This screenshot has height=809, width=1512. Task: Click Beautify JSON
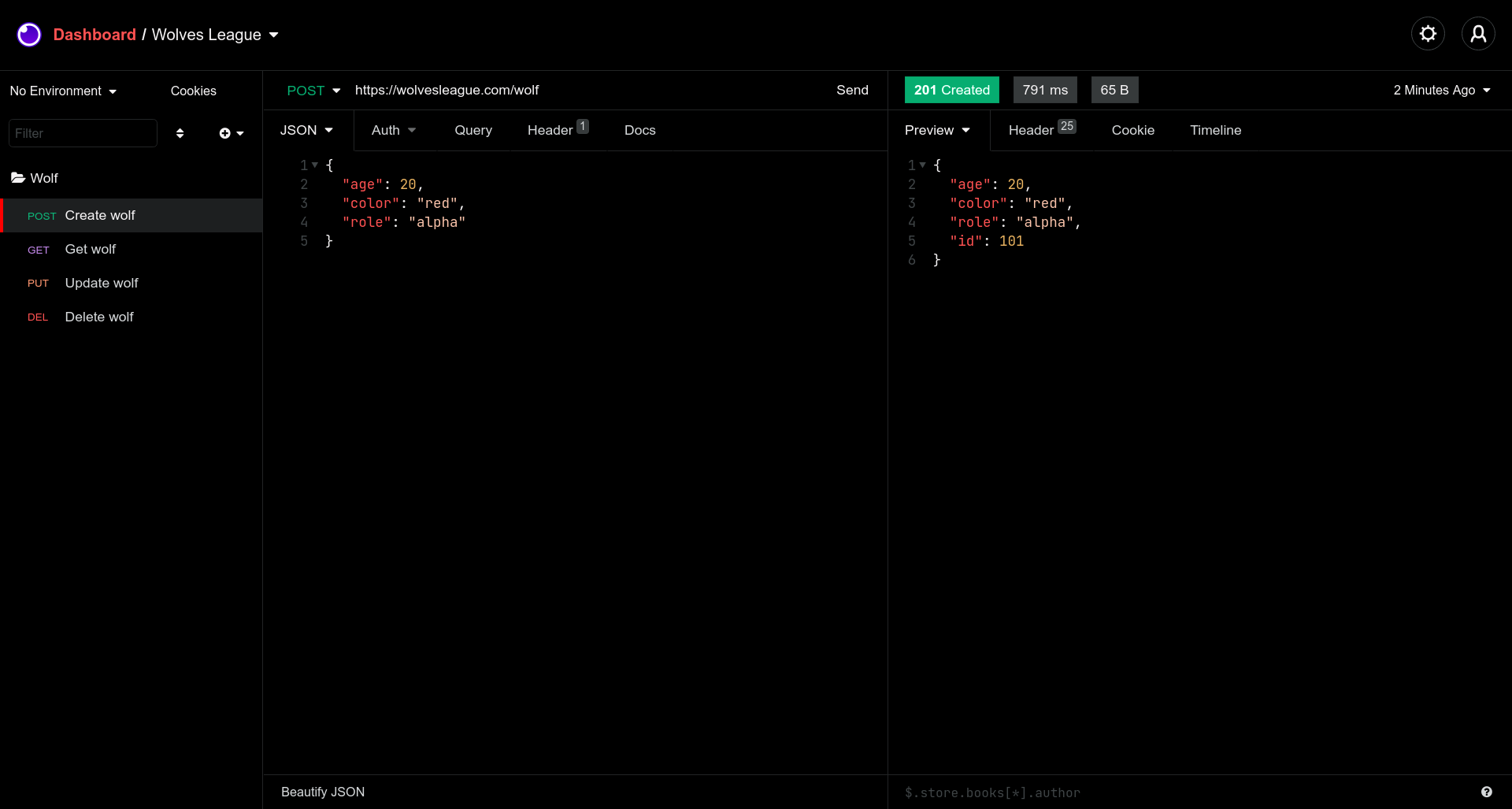[x=323, y=792]
